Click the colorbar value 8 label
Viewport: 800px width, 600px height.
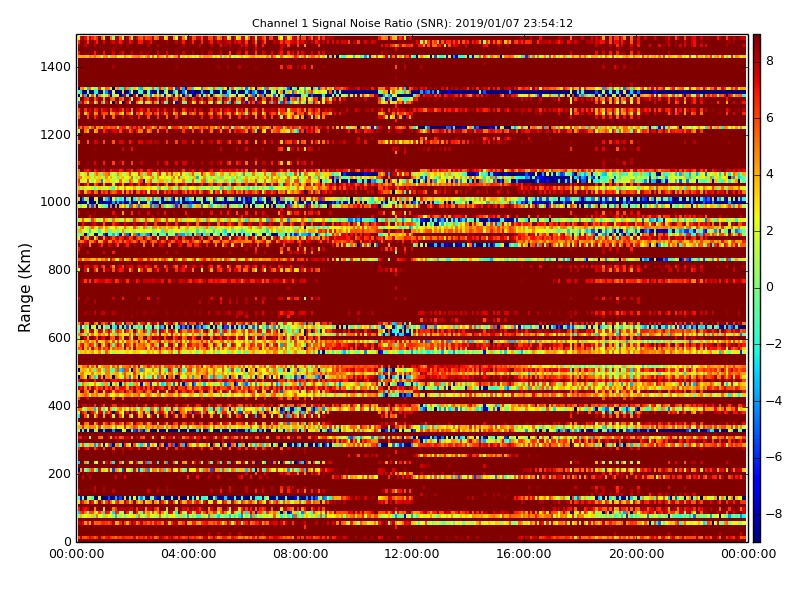(770, 61)
